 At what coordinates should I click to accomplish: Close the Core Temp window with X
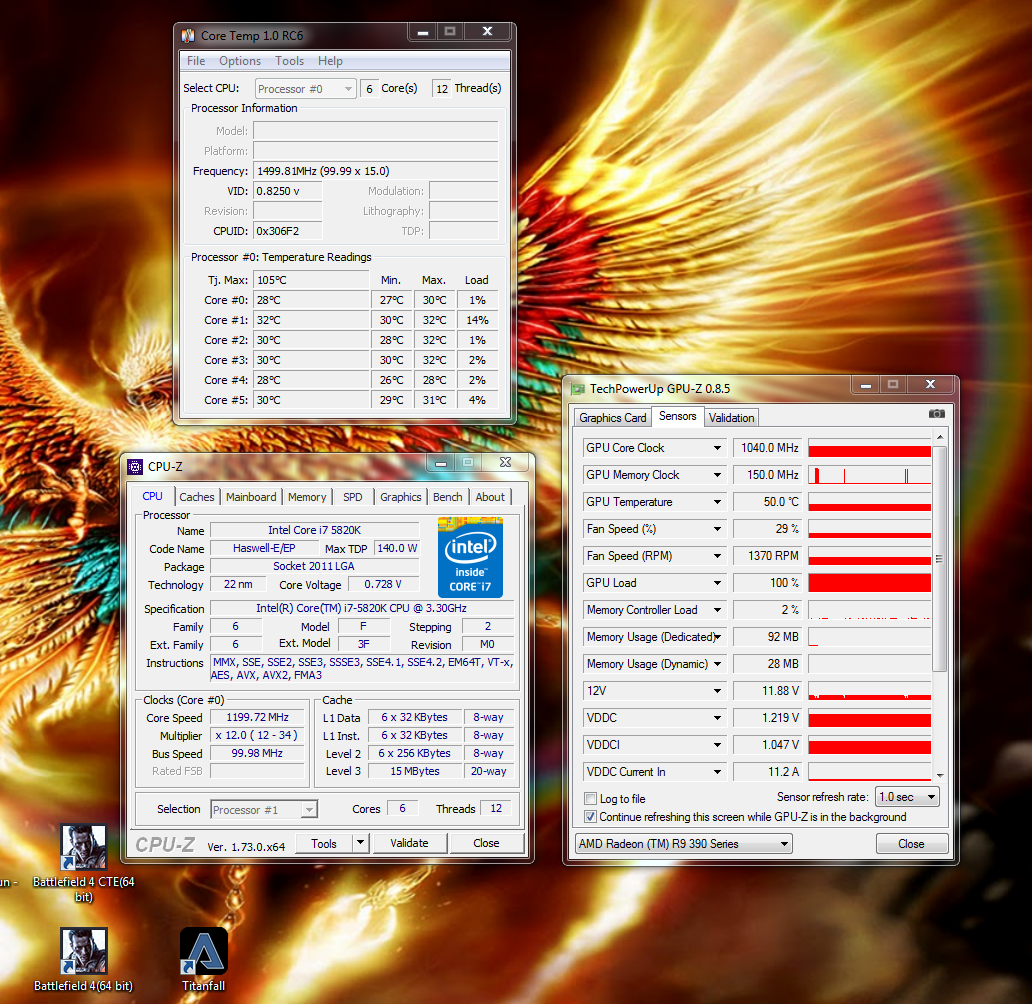tap(487, 32)
